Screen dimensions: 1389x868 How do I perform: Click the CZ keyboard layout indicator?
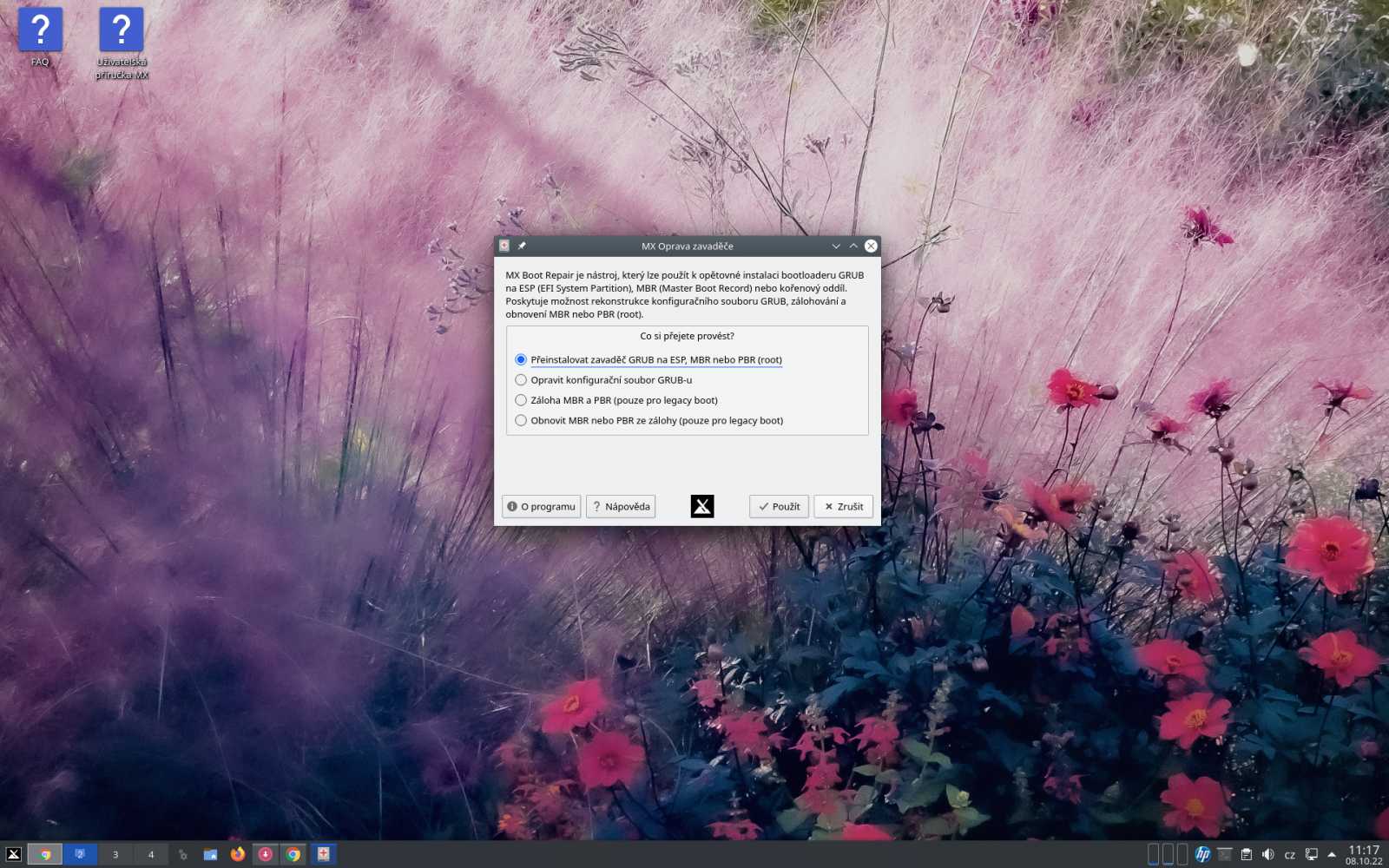[x=1290, y=855]
